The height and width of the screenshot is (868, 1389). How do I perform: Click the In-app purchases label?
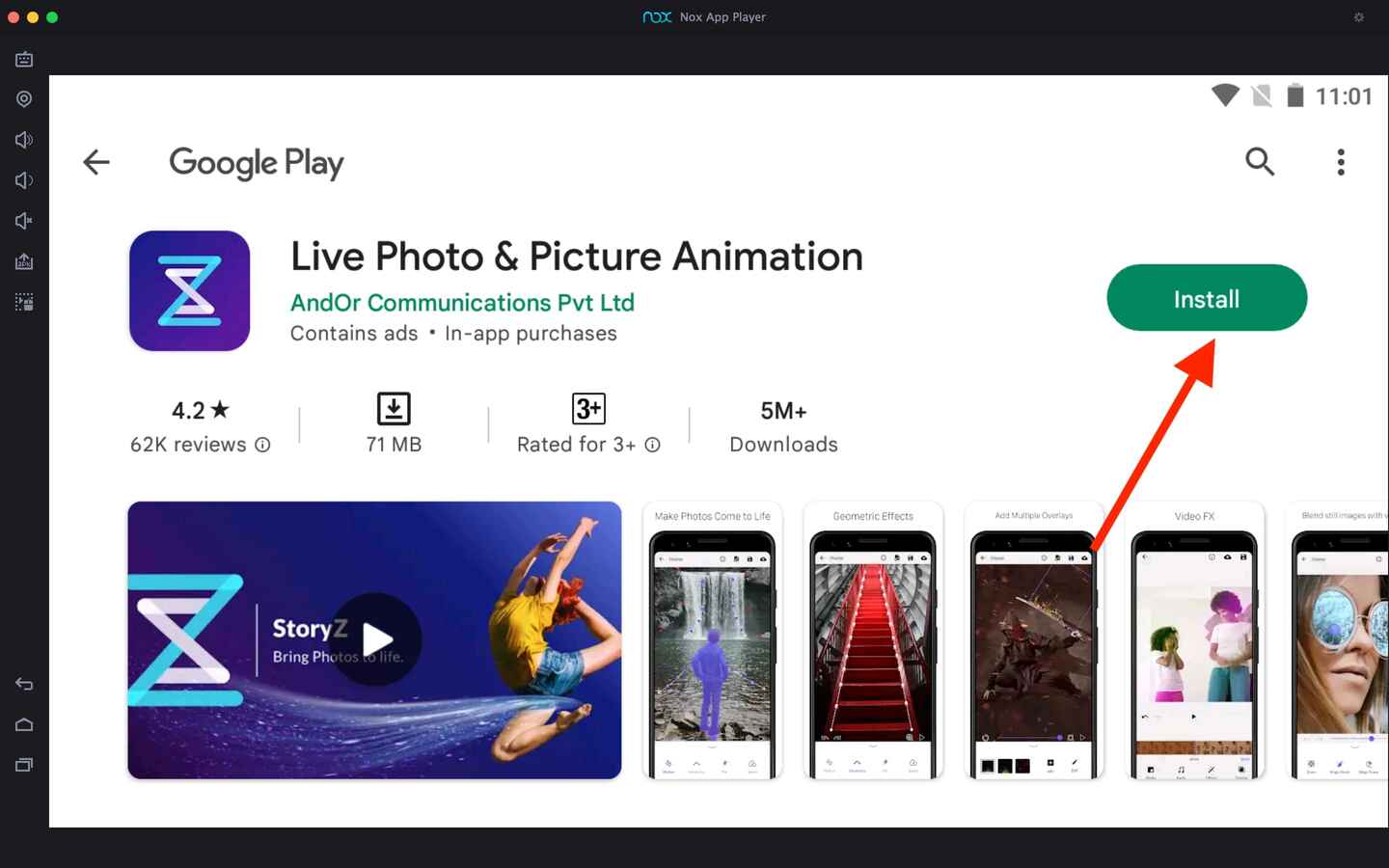pos(531,334)
